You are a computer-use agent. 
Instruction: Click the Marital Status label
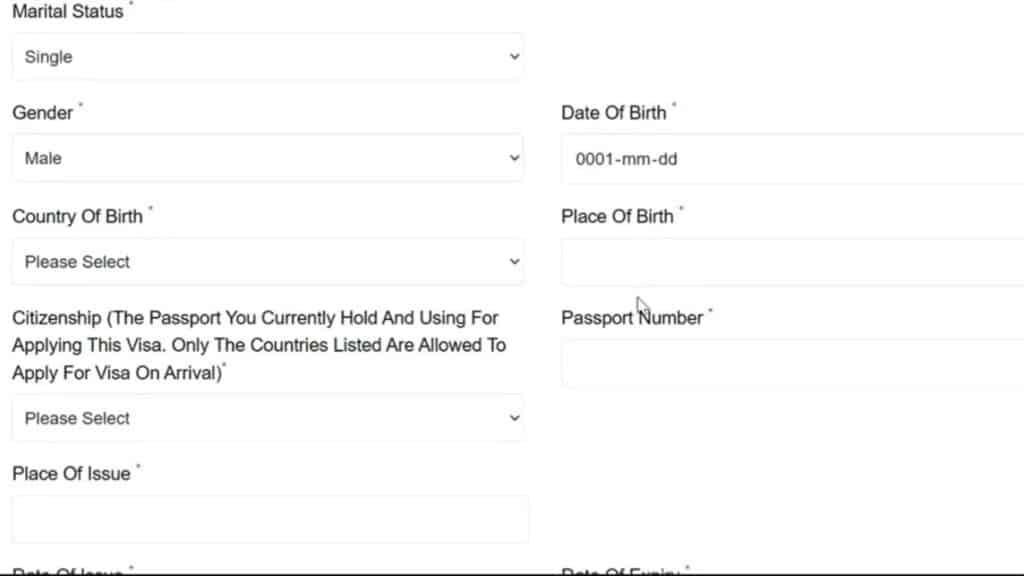pyautogui.click(x=68, y=11)
